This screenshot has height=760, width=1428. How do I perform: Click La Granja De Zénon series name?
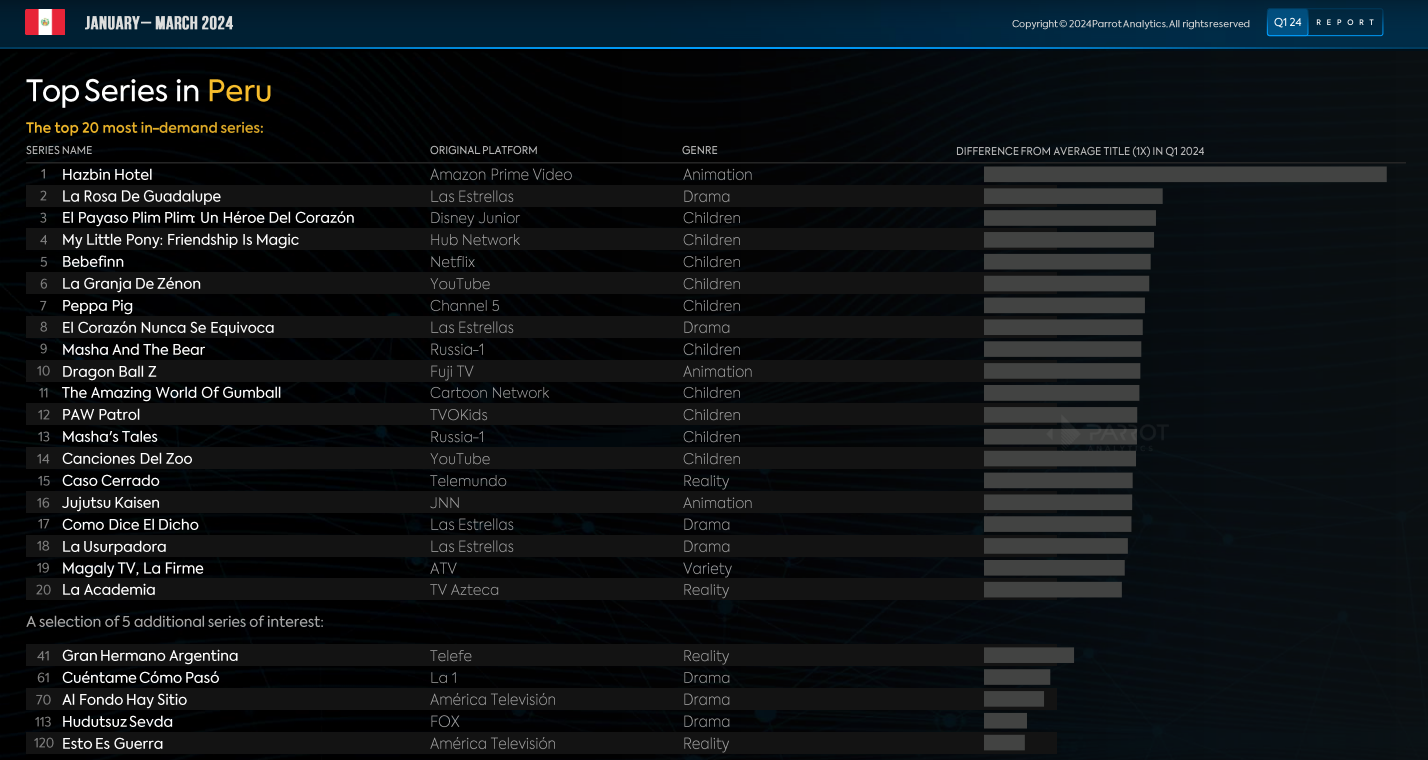coord(131,284)
